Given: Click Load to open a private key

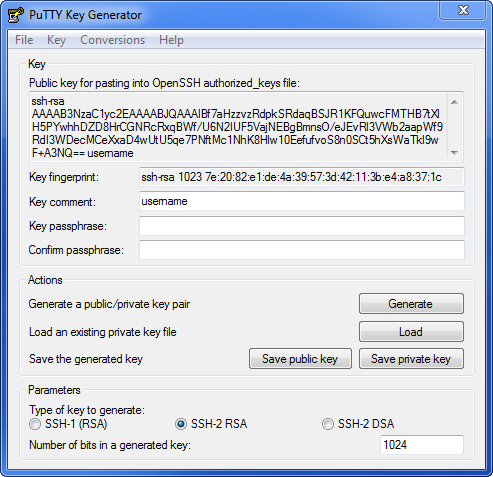Looking at the screenshot, I should point(411,332).
